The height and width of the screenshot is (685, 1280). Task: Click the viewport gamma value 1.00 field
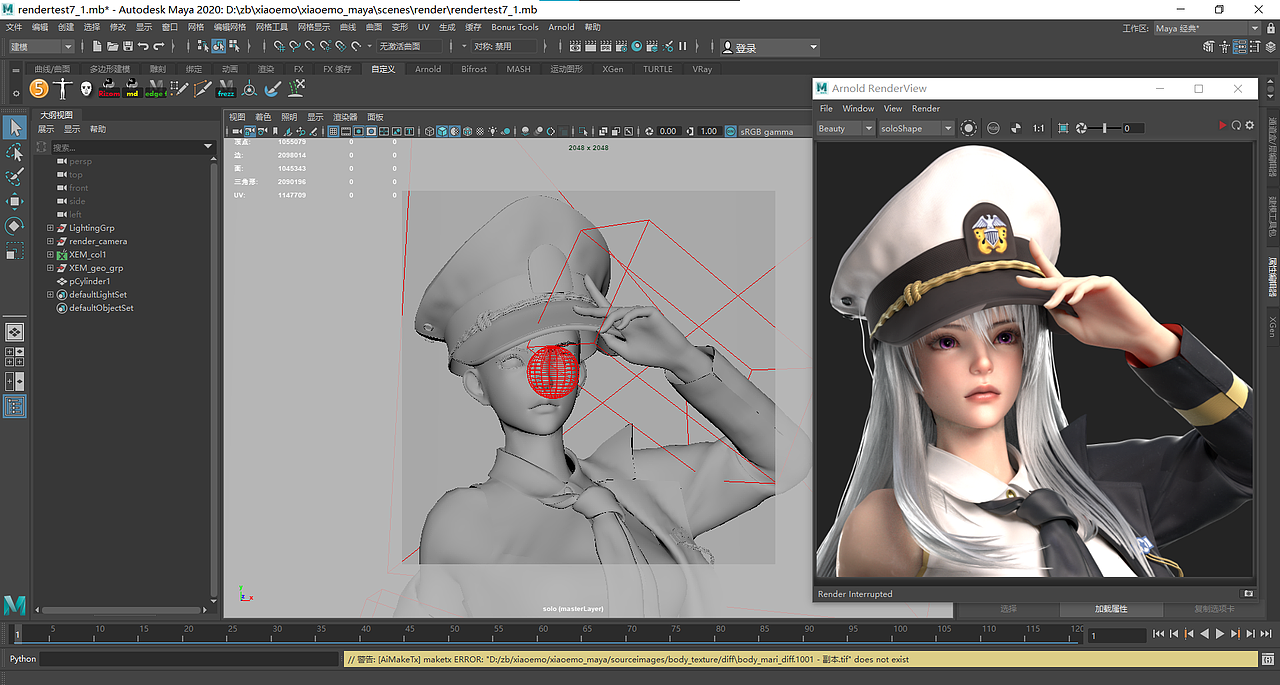coord(708,131)
